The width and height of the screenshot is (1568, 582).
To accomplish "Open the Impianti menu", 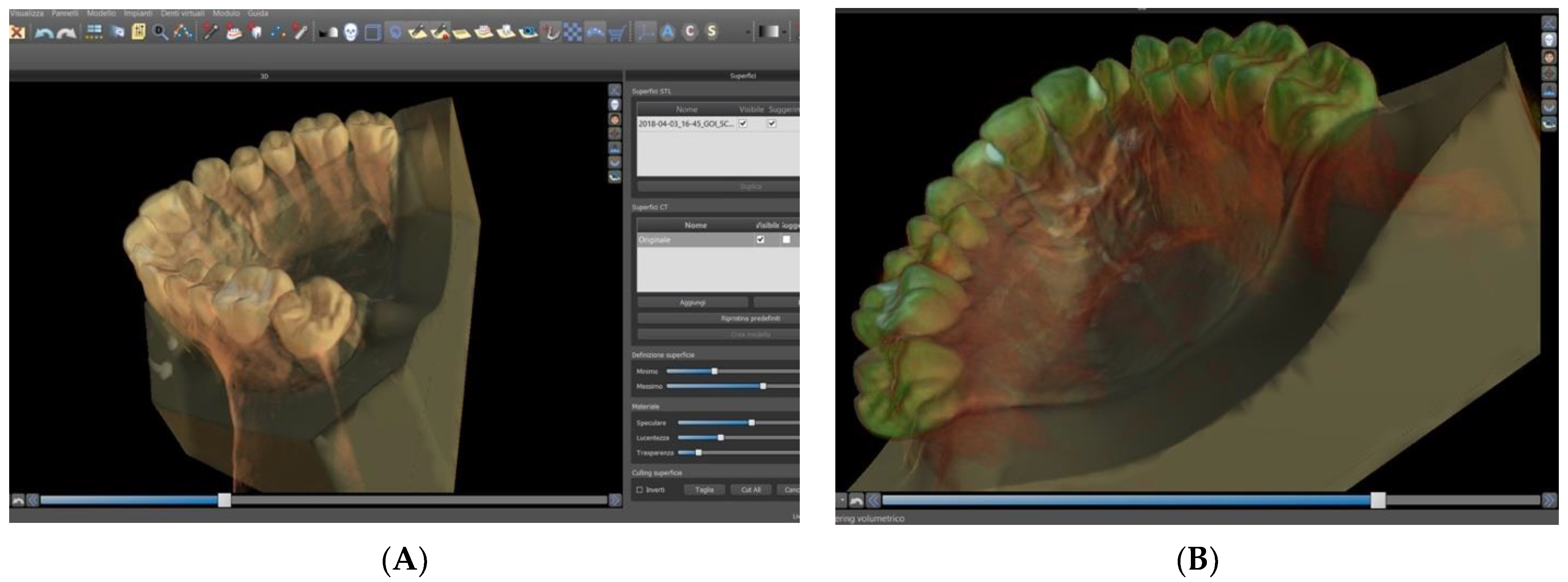I will coord(138,13).
